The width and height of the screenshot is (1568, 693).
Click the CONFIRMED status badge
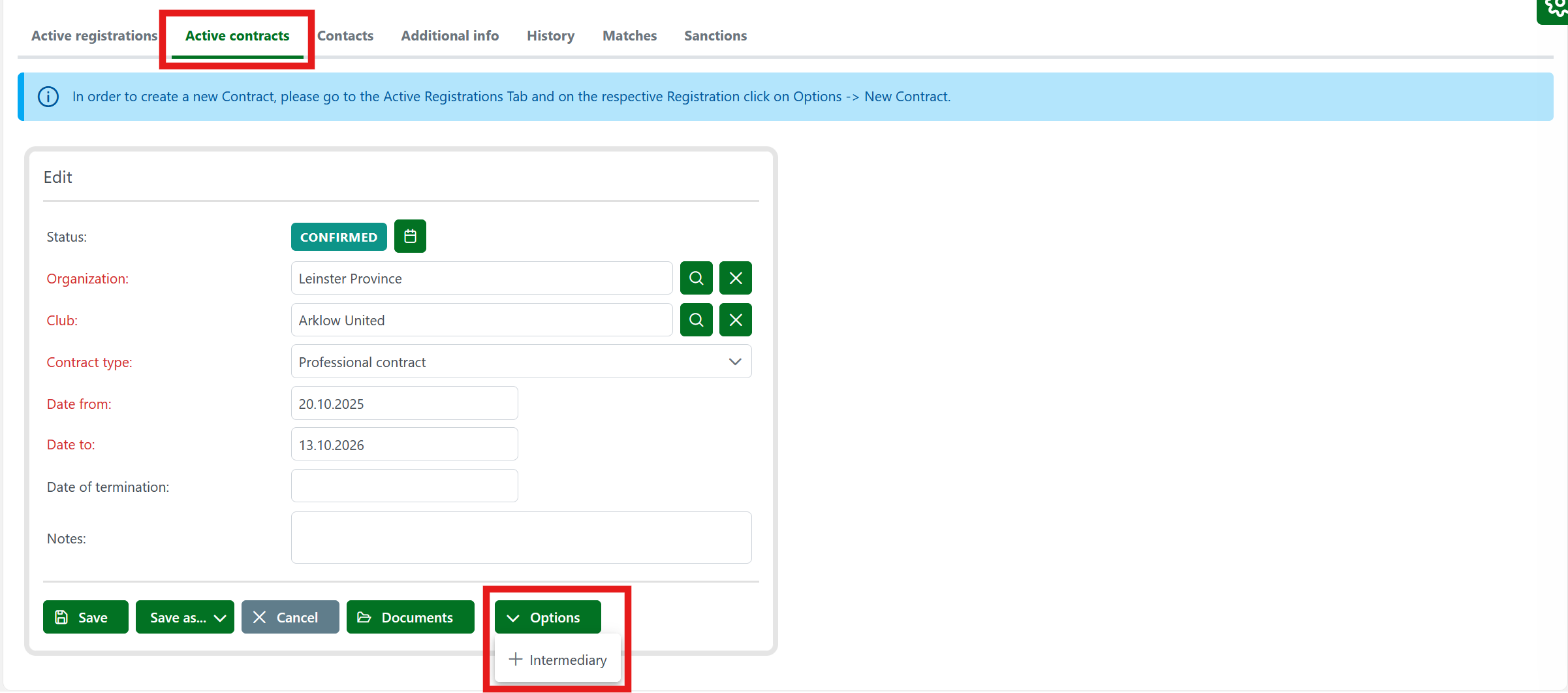(x=338, y=237)
